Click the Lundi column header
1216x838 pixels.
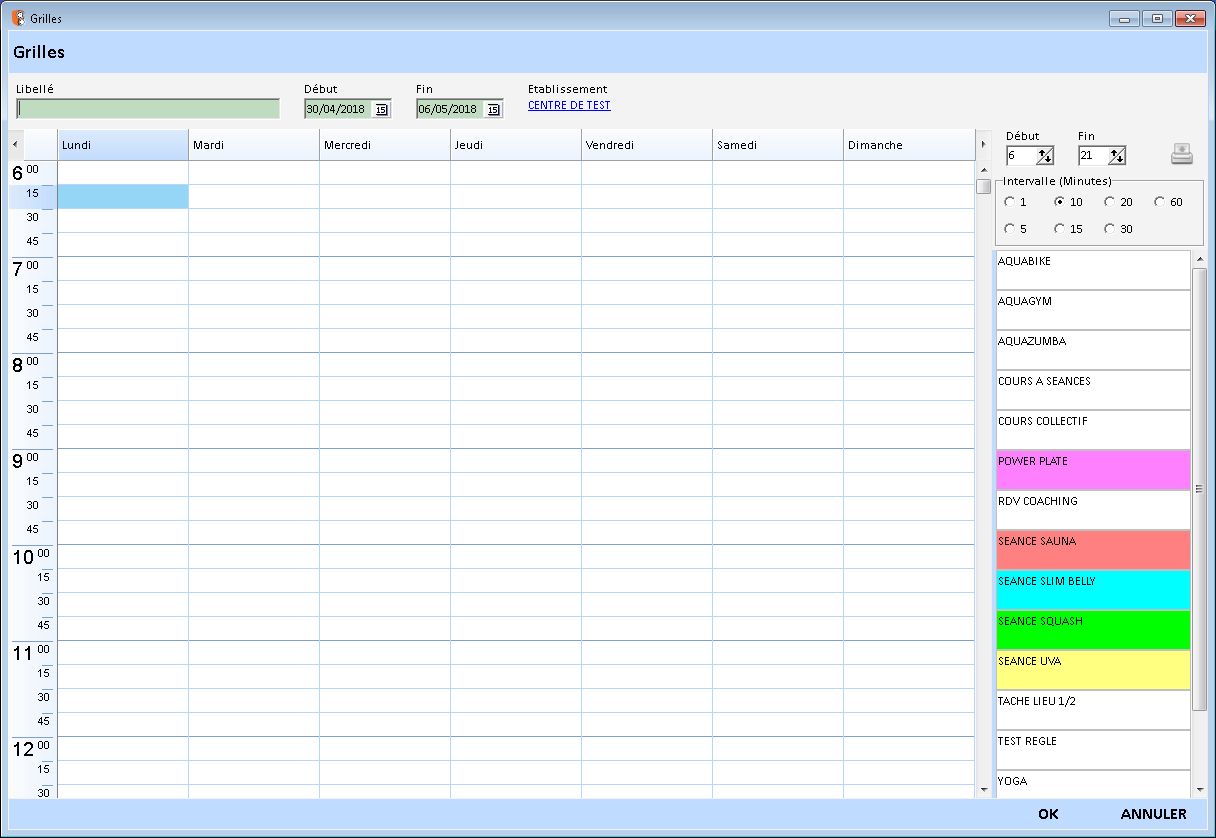click(x=123, y=145)
